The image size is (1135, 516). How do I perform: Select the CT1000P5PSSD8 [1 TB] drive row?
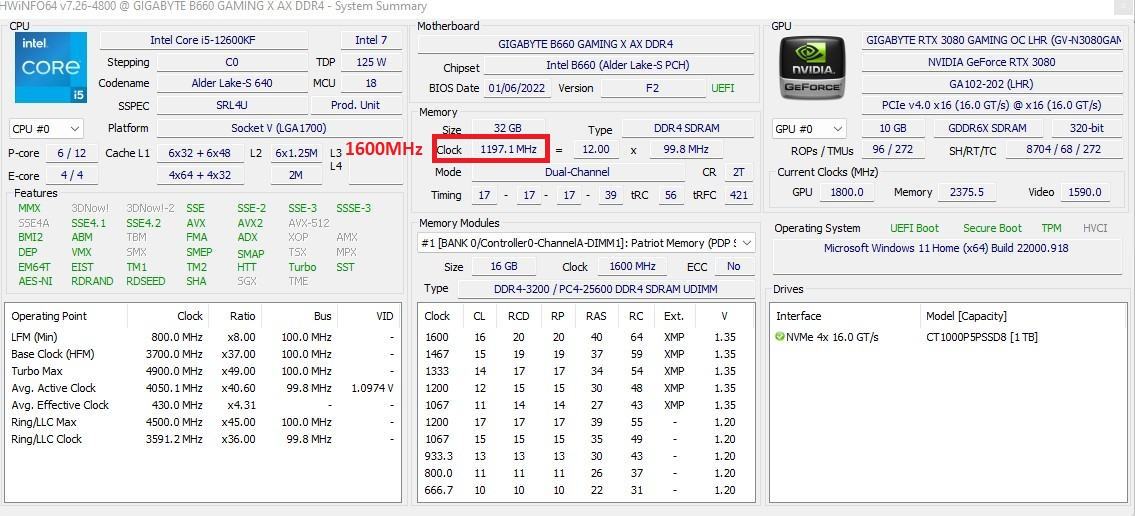point(947,337)
